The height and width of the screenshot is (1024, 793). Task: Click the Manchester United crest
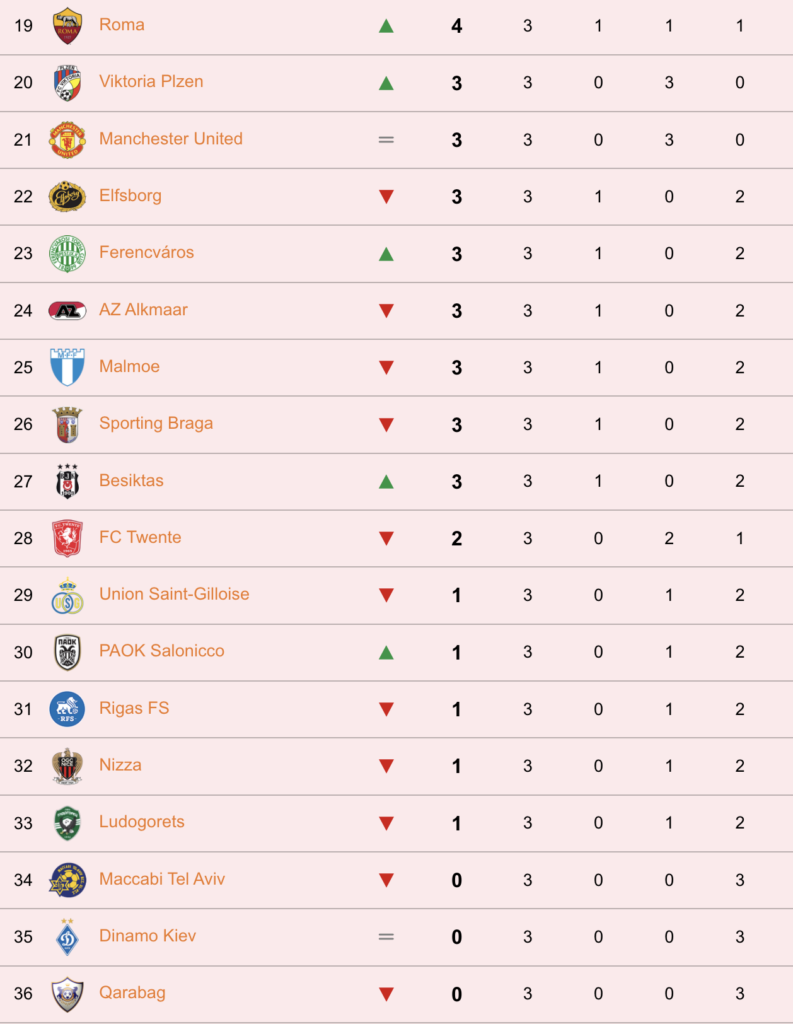click(67, 140)
